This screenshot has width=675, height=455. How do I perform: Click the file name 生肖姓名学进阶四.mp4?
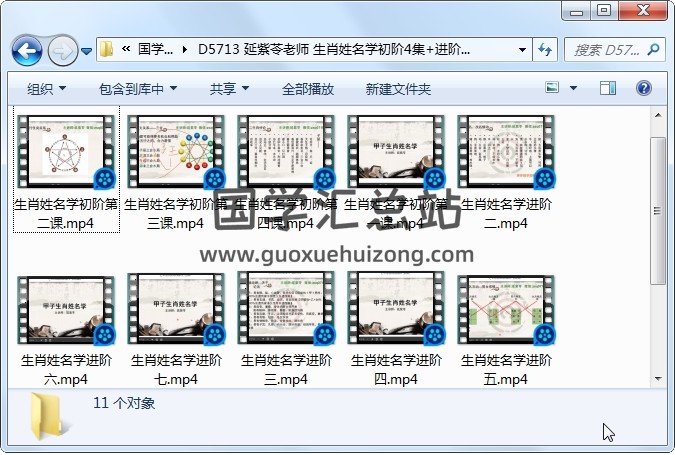click(x=396, y=370)
